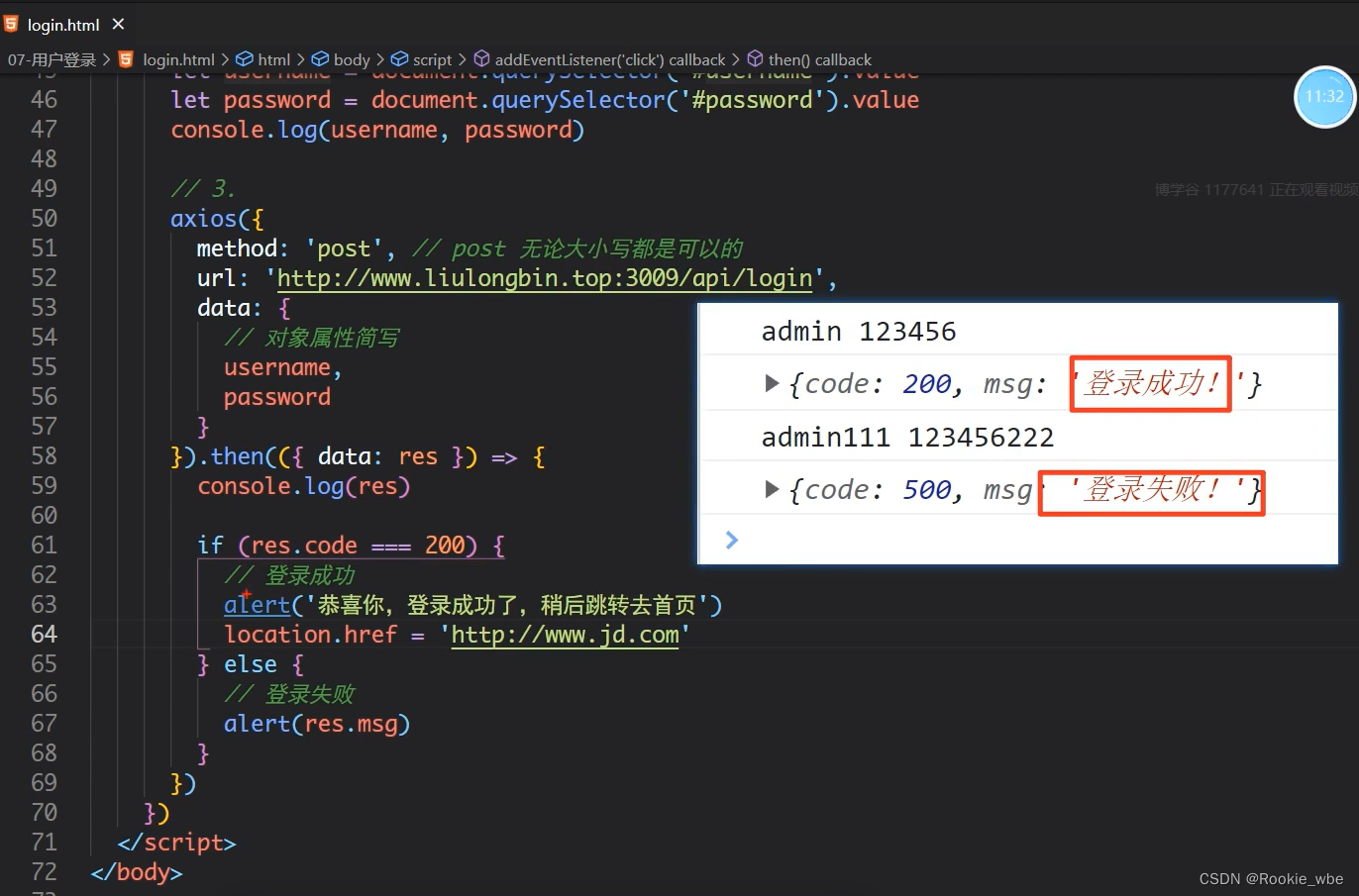Click line number 61 in the gutter
Screen dimensions: 1359x896
pos(45,546)
